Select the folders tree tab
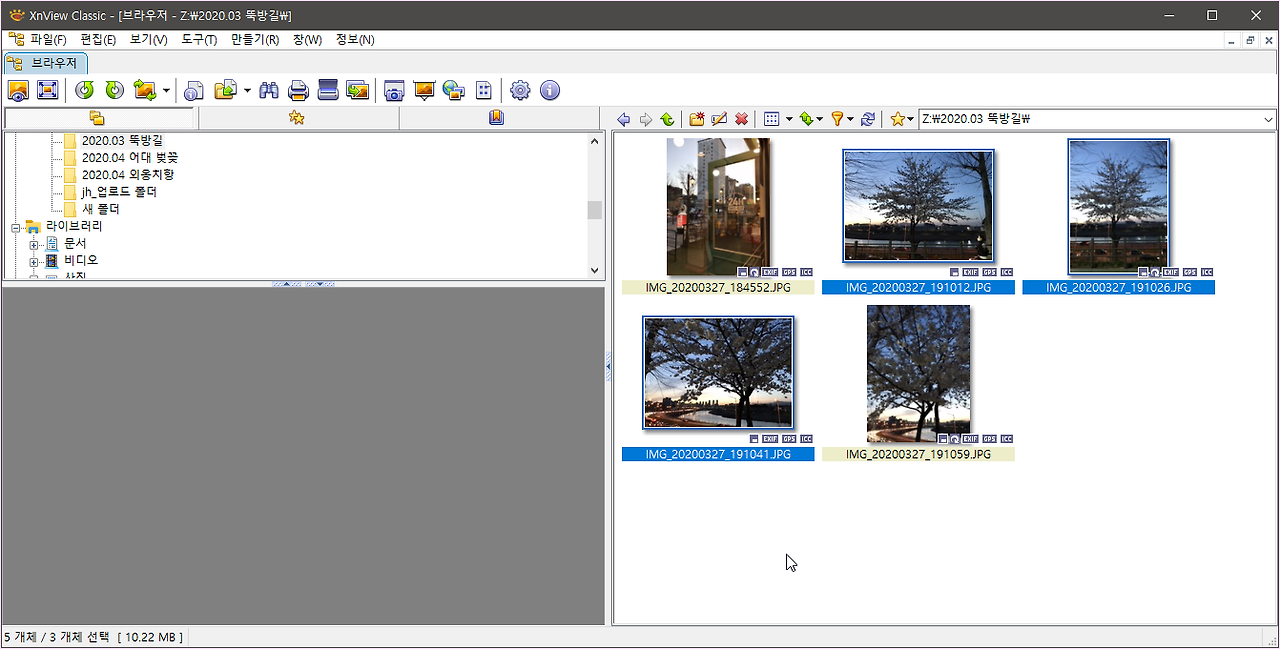 pos(97,118)
